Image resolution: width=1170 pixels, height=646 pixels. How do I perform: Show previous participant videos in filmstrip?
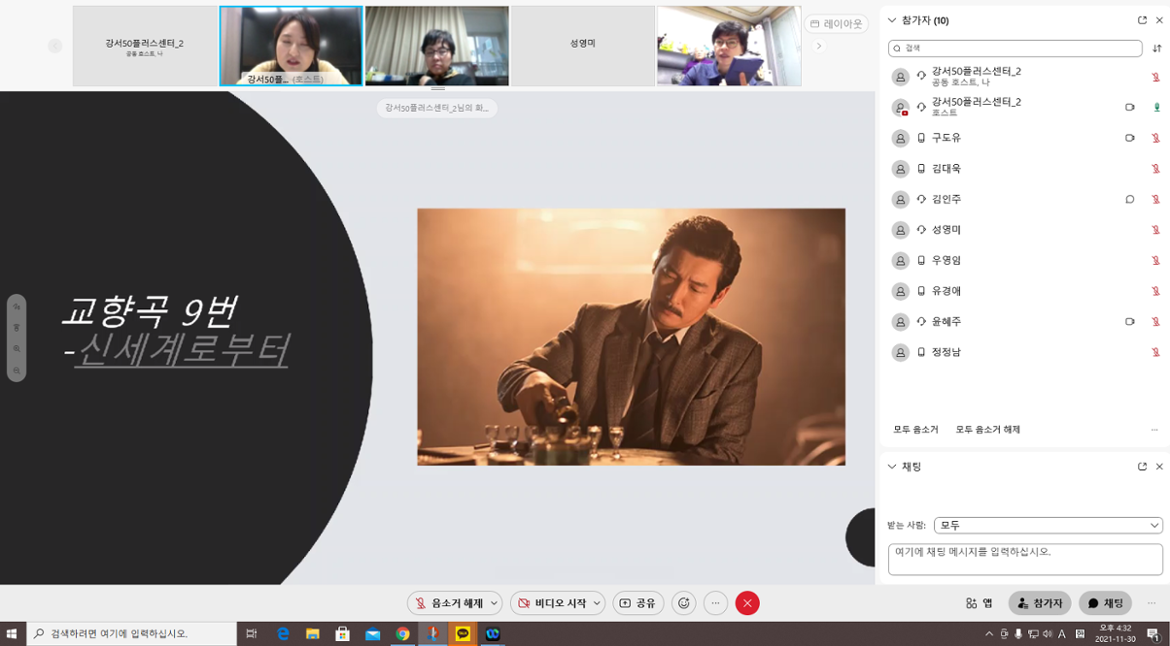tap(55, 46)
